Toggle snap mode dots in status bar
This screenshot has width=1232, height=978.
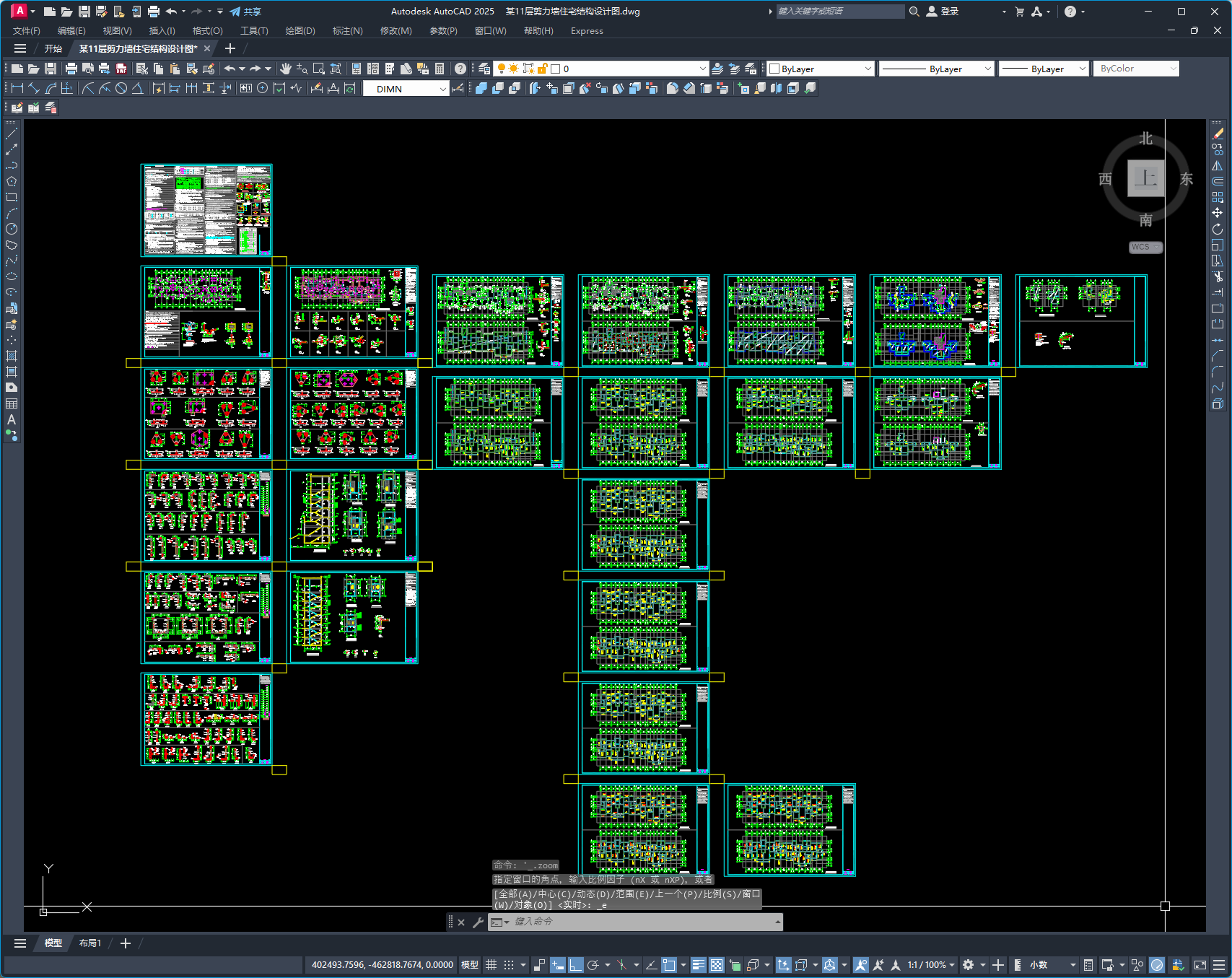click(x=509, y=965)
